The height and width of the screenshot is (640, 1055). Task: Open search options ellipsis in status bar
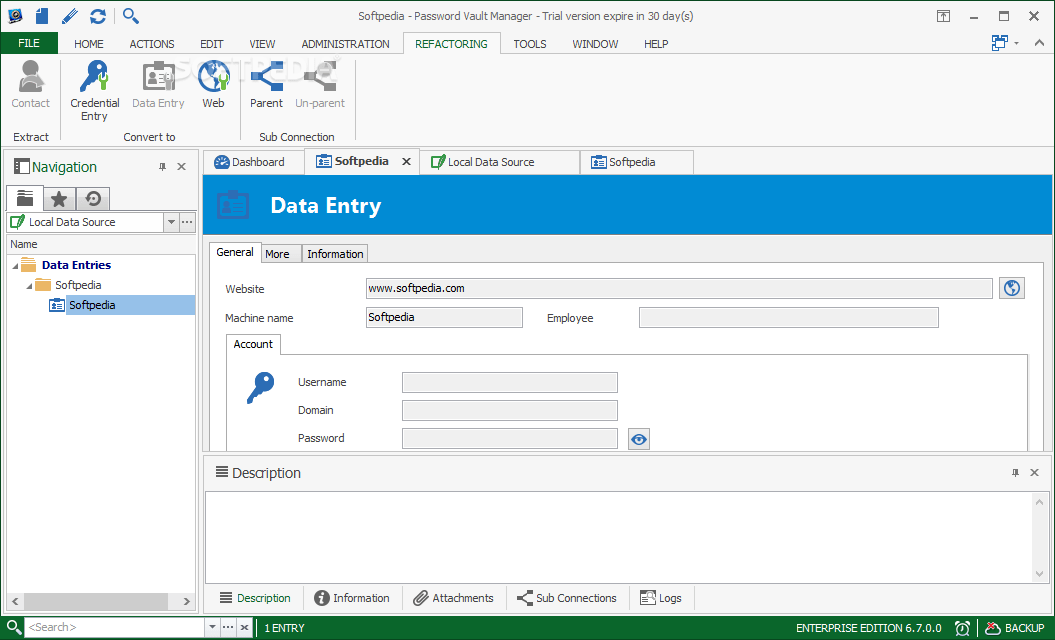[x=228, y=627]
